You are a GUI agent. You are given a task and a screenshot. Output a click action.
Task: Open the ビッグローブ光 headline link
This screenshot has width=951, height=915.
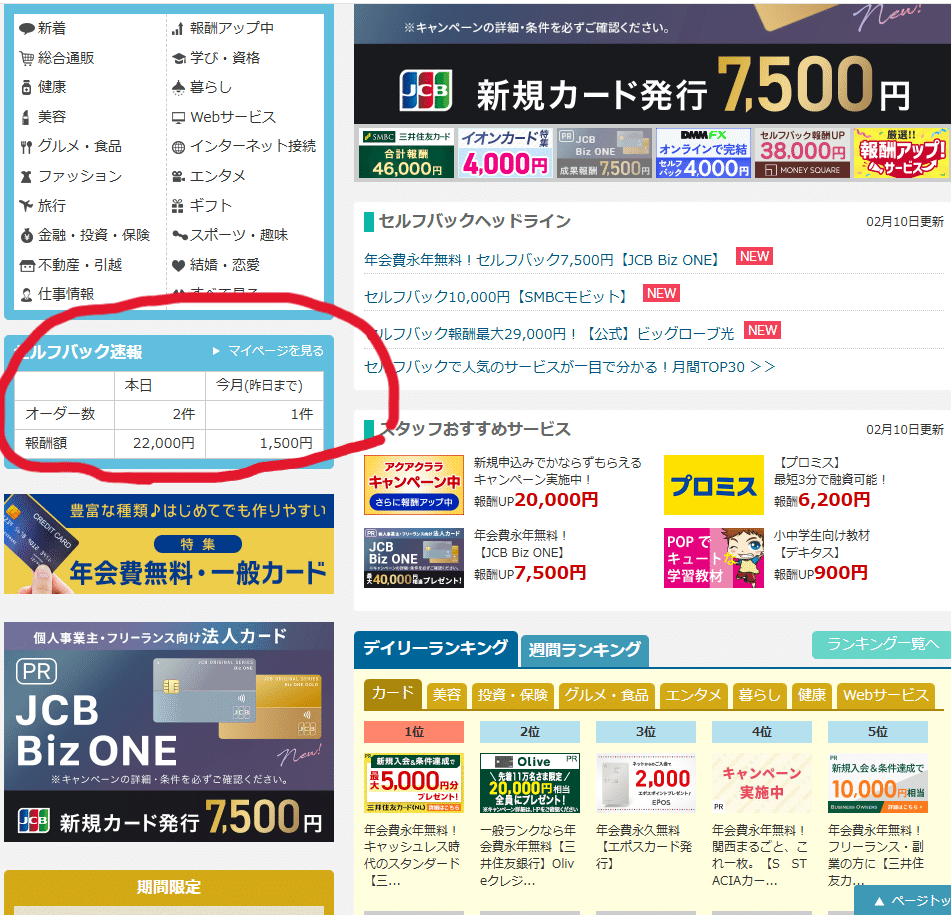coord(549,333)
